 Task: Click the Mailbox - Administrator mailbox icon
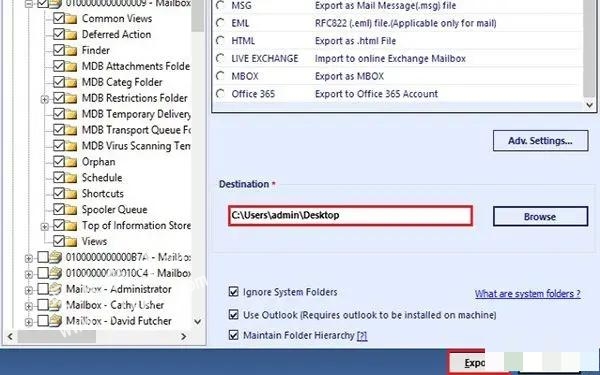pos(55,289)
